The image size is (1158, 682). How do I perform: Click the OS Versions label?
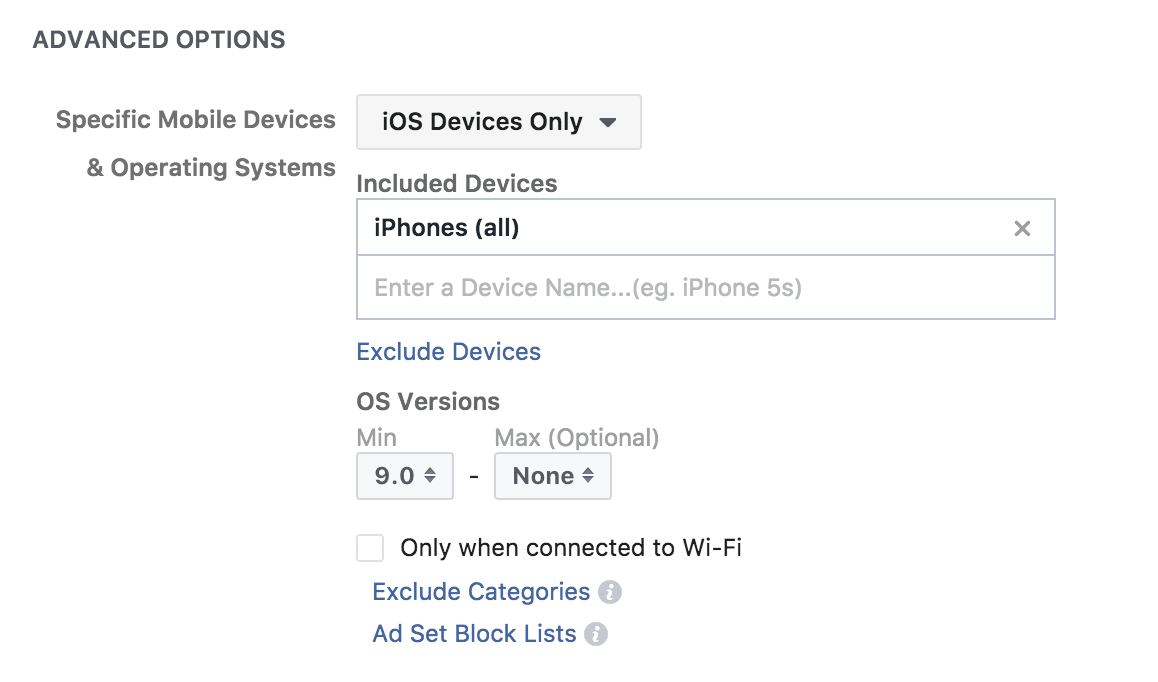(428, 402)
